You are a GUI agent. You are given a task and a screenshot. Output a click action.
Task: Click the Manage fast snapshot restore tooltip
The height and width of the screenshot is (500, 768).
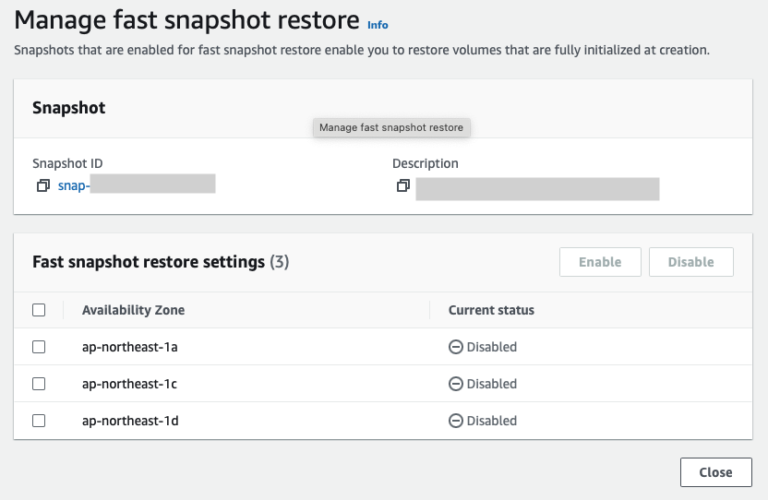point(391,127)
